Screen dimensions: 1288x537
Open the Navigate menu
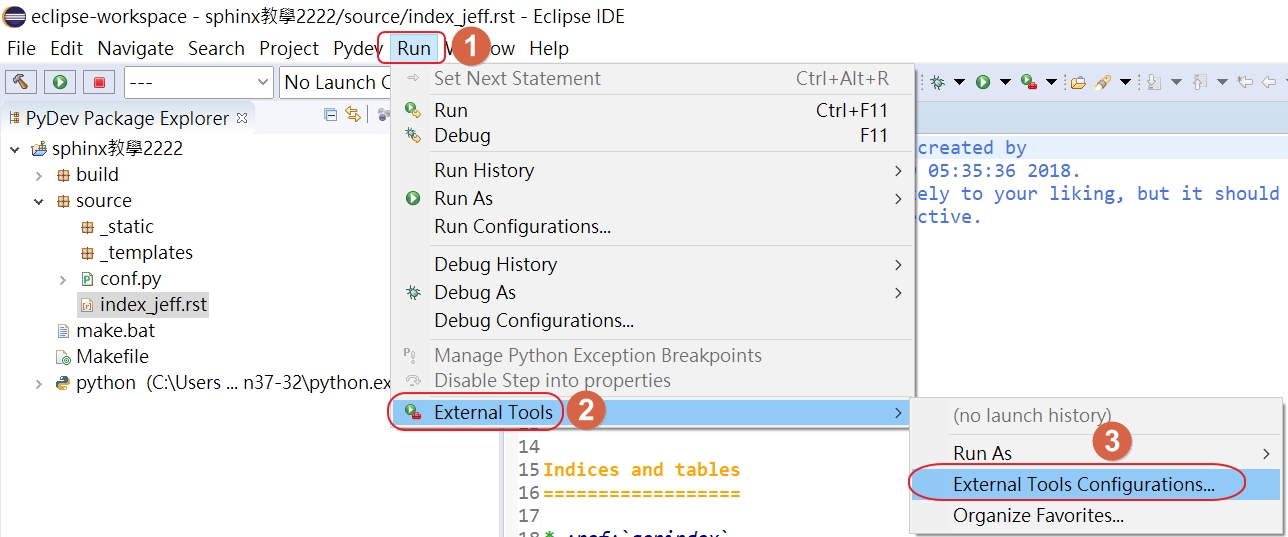(135, 48)
